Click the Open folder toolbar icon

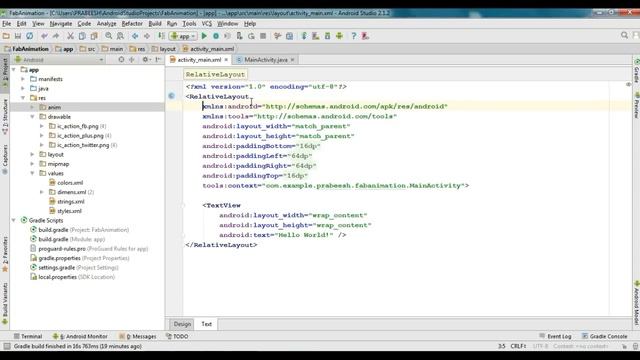(x=6, y=36)
